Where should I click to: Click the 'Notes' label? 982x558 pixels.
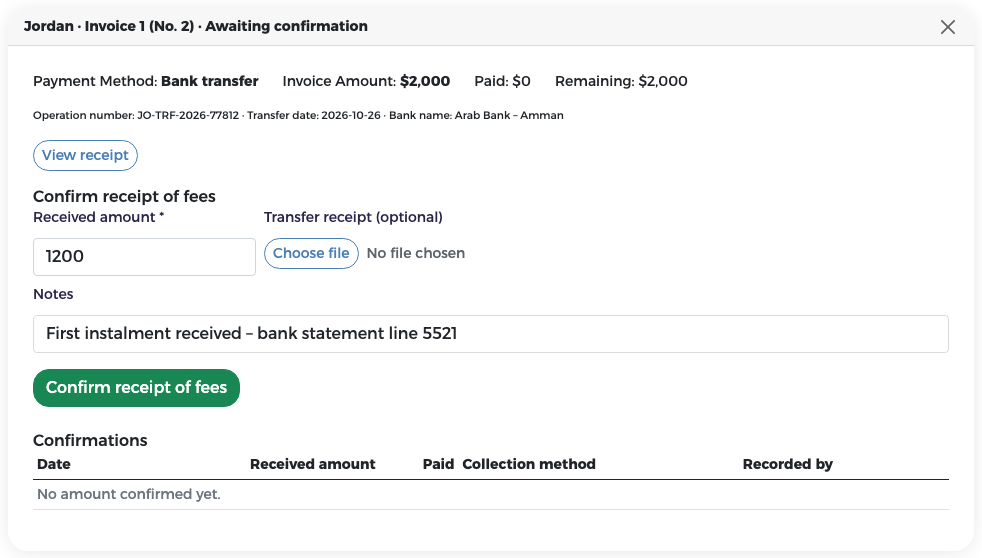53,294
